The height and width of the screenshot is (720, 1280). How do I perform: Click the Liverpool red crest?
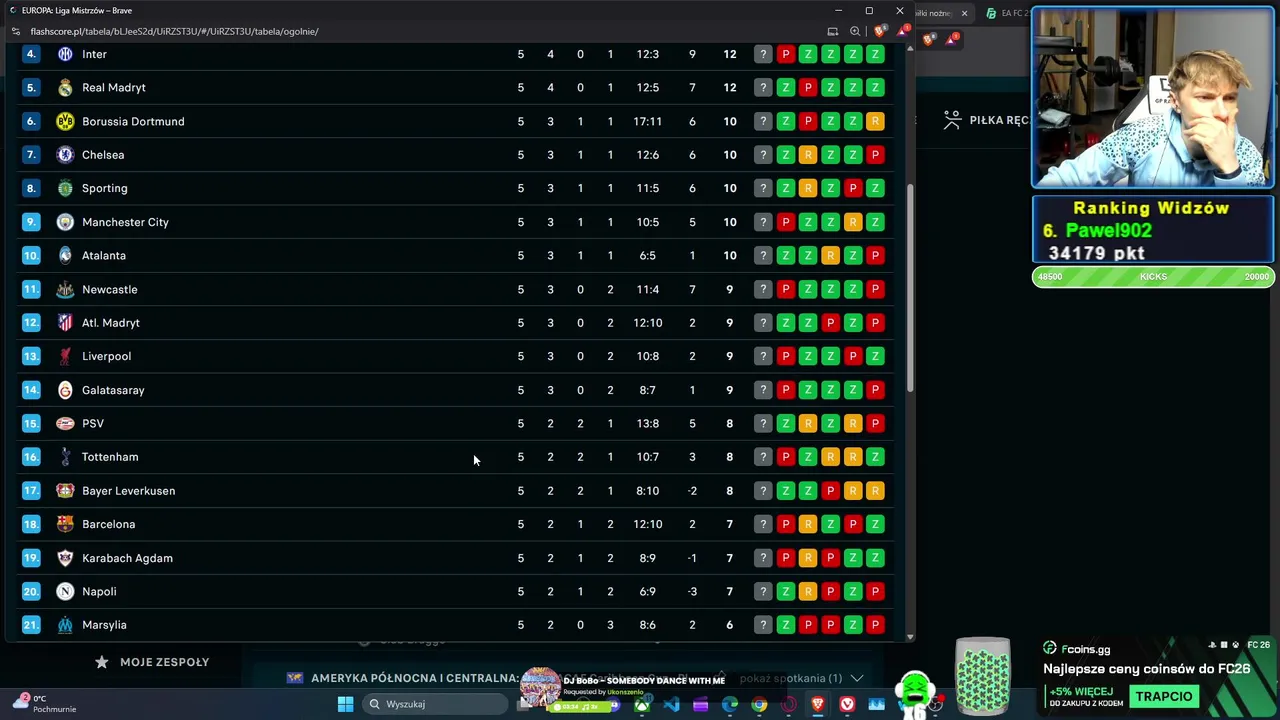(x=65, y=356)
